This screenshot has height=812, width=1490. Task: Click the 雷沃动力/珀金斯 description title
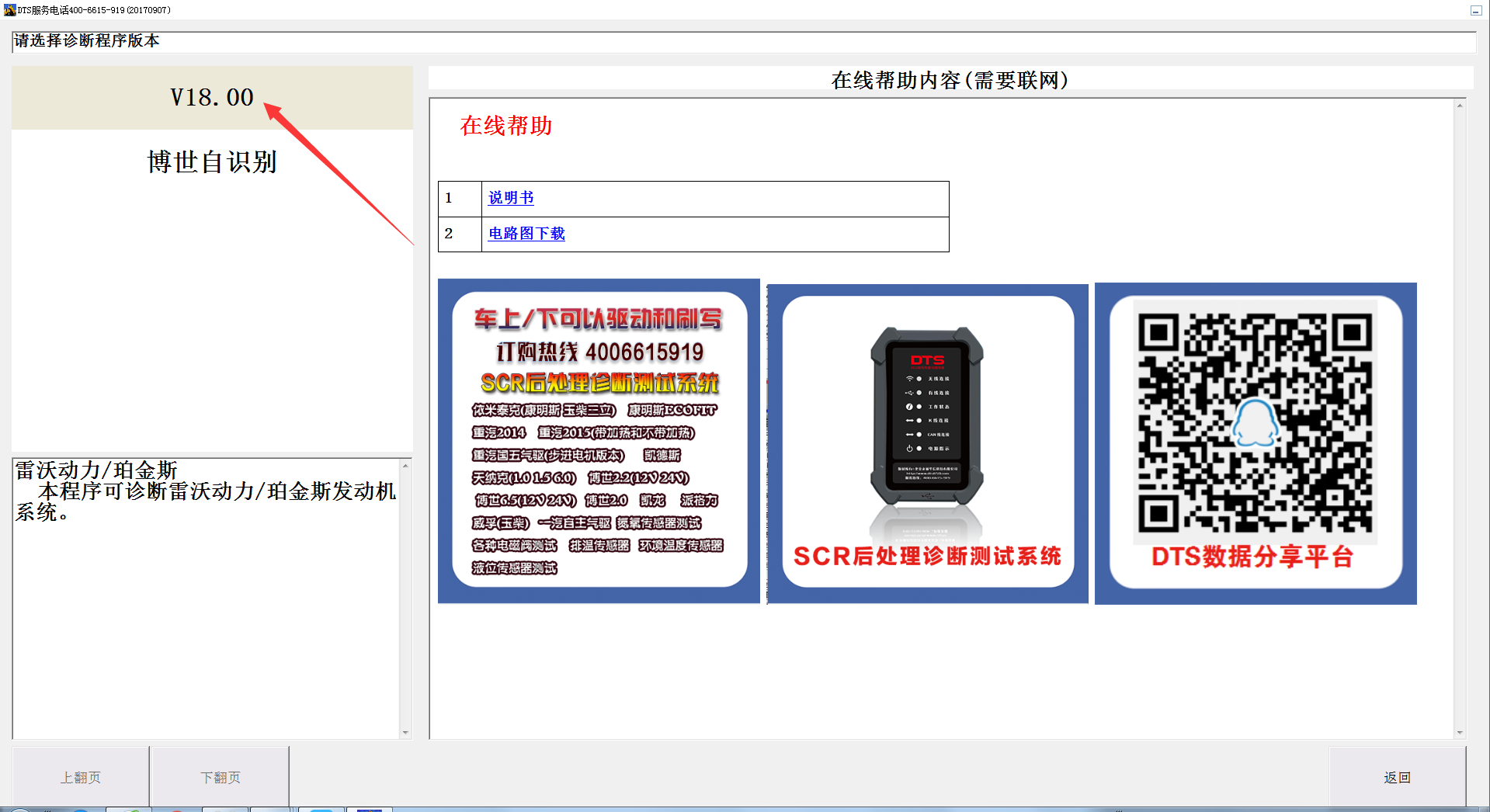pyautogui.click(x=96, y=470)
